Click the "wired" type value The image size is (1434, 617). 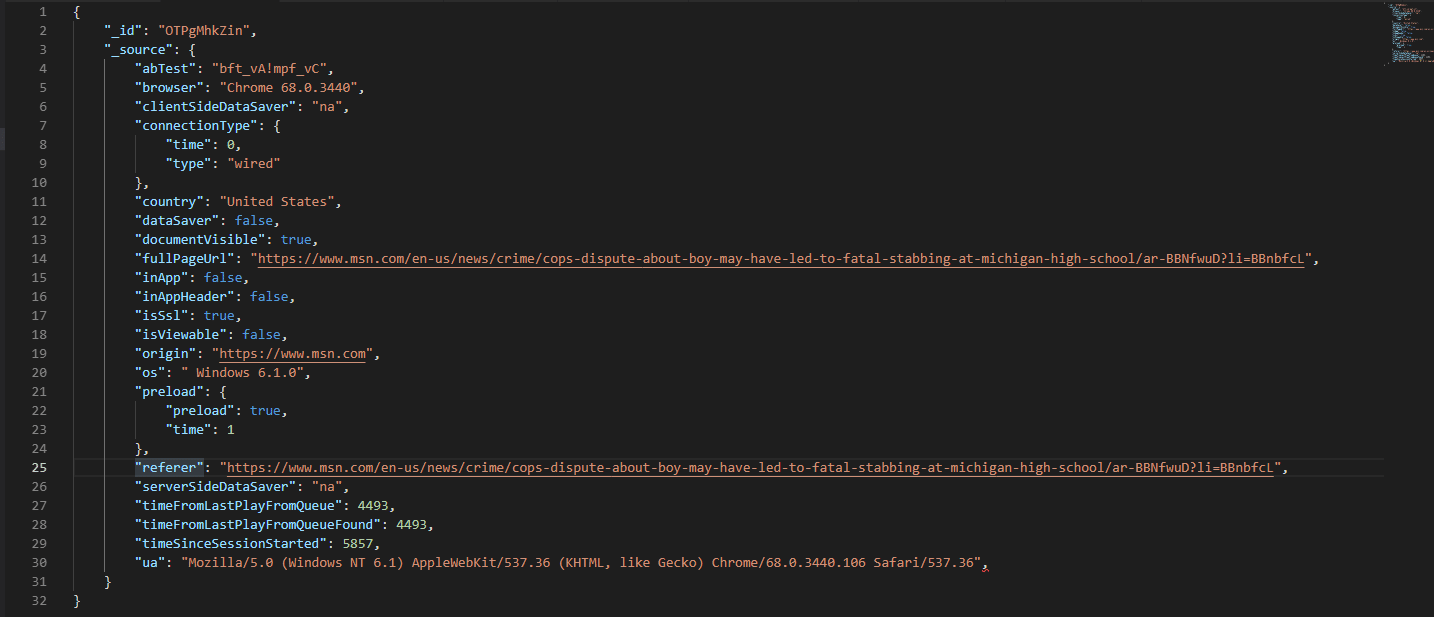[253, 163]
